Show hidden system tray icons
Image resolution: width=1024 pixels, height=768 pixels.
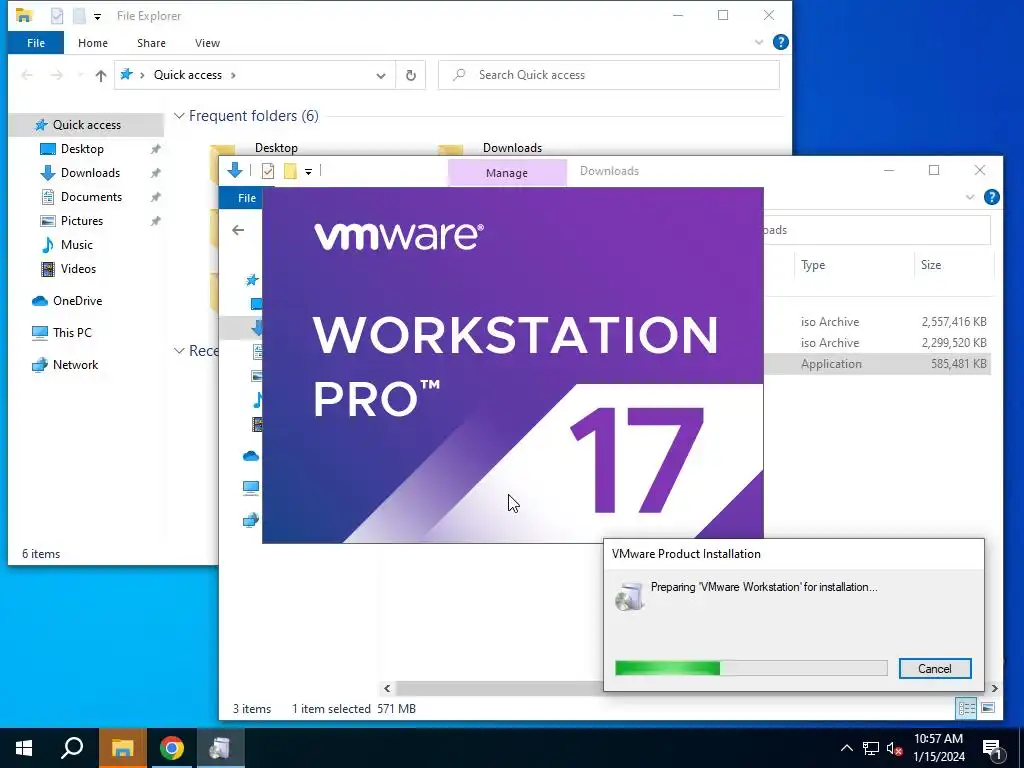coord(846,748)
